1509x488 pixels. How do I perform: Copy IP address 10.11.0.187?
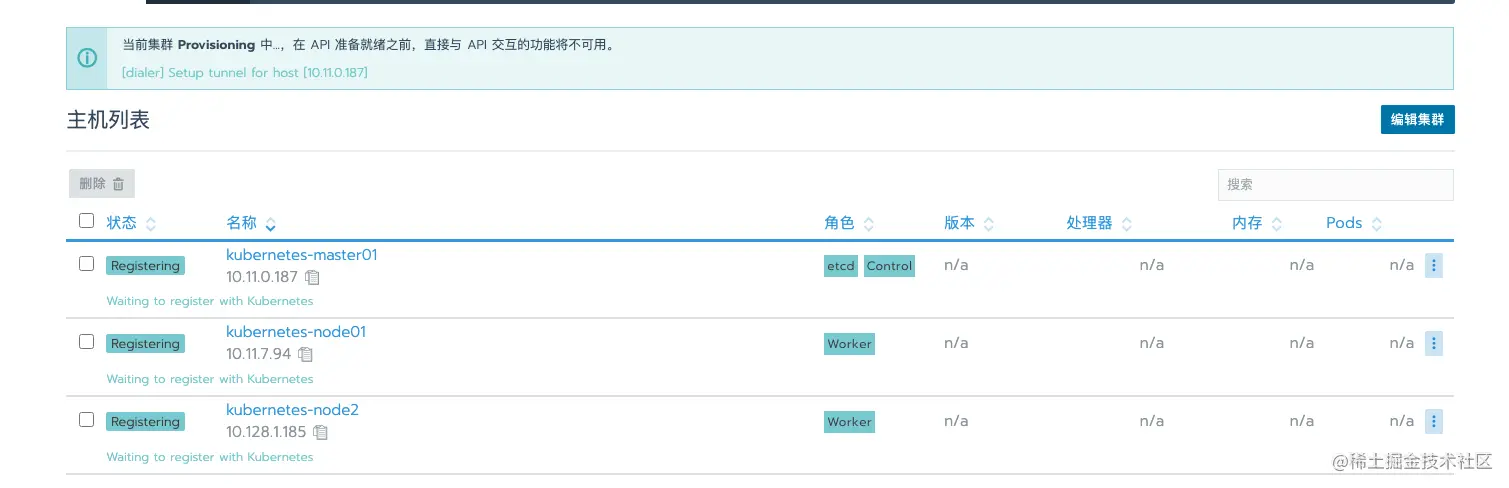(x=312, y=277)
